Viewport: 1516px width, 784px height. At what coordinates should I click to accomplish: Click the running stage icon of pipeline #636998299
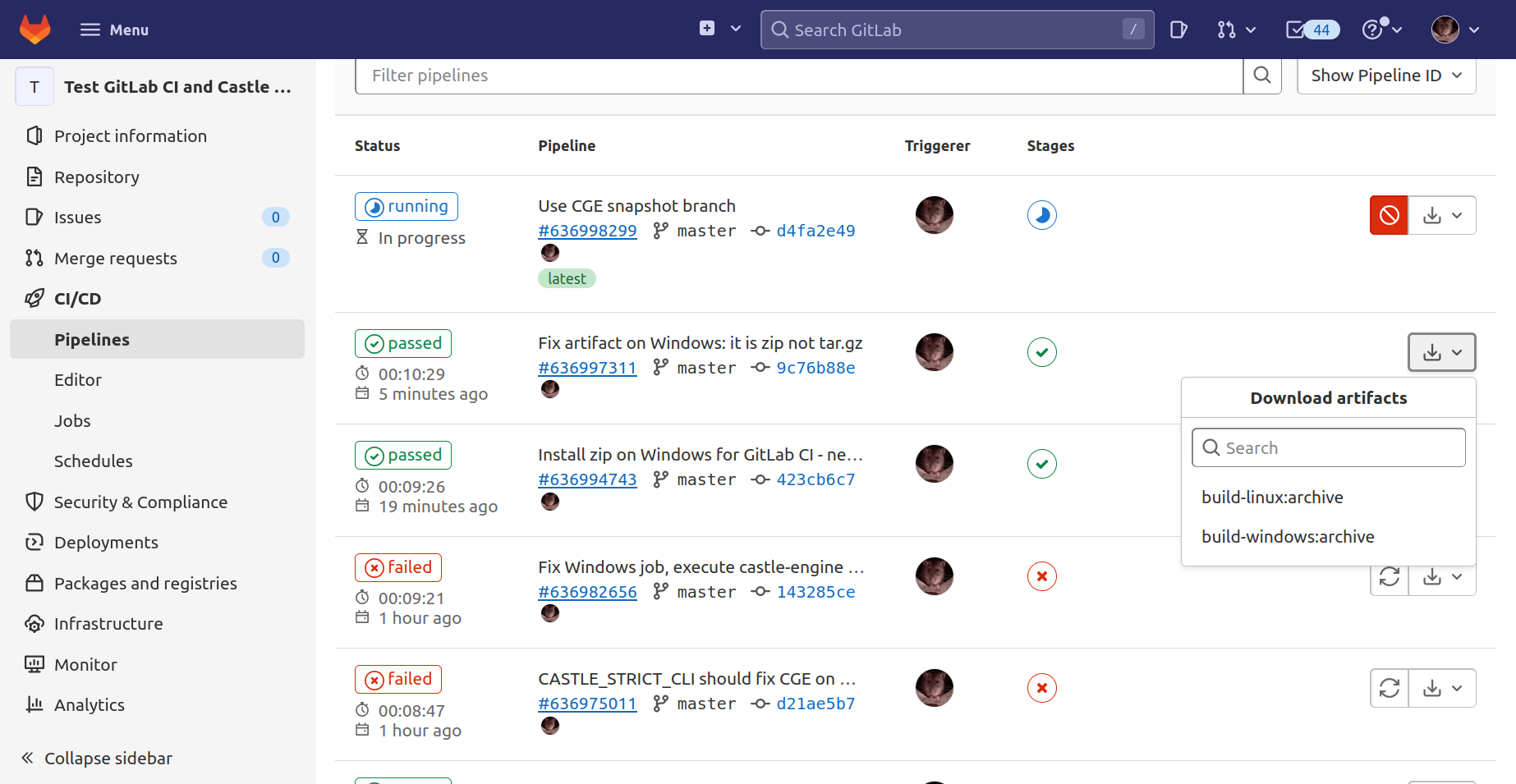click(x=1041, y=214)
